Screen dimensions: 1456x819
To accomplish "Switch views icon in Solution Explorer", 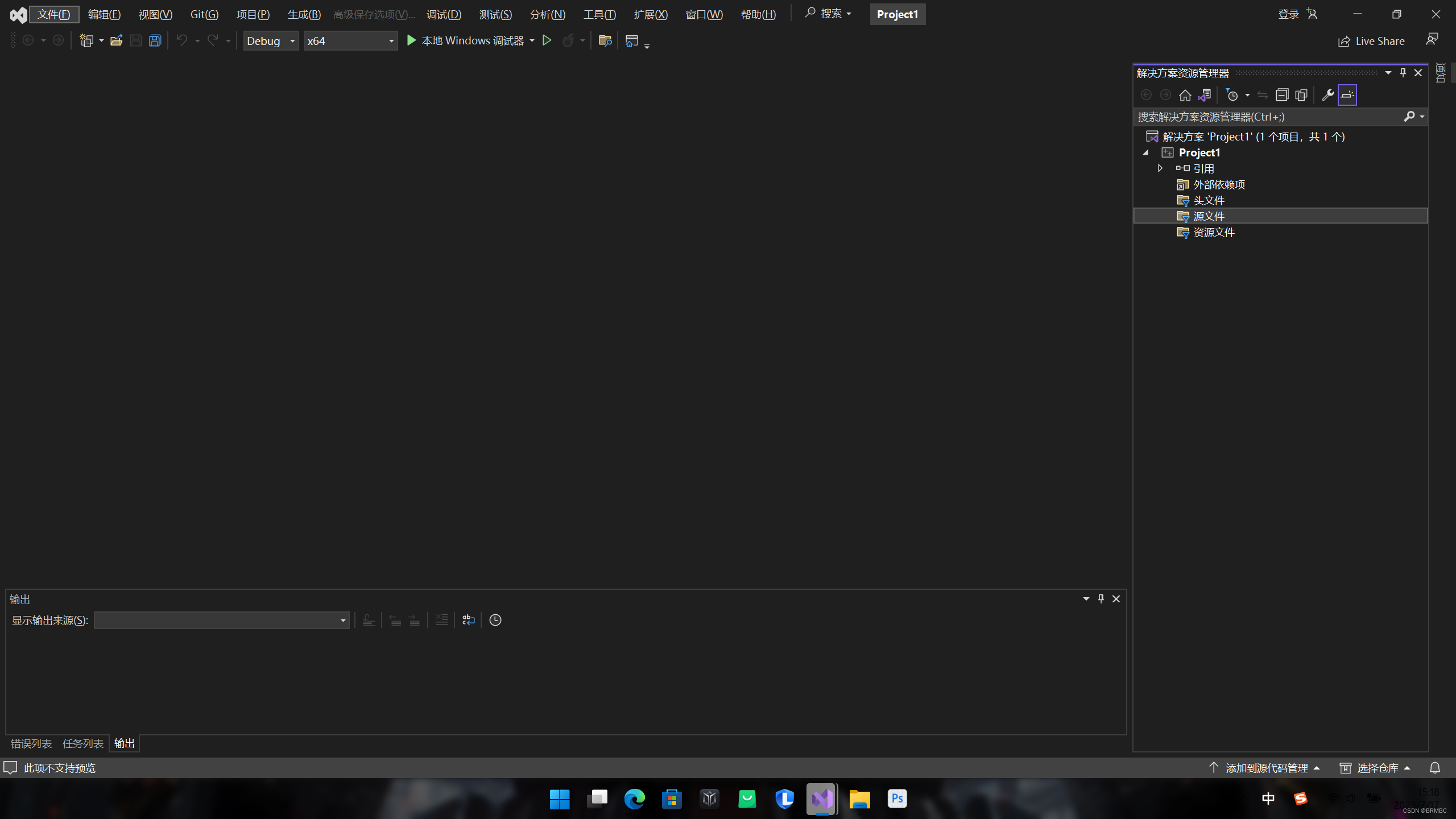I will pyautogui.click(x=1204, y=95).
